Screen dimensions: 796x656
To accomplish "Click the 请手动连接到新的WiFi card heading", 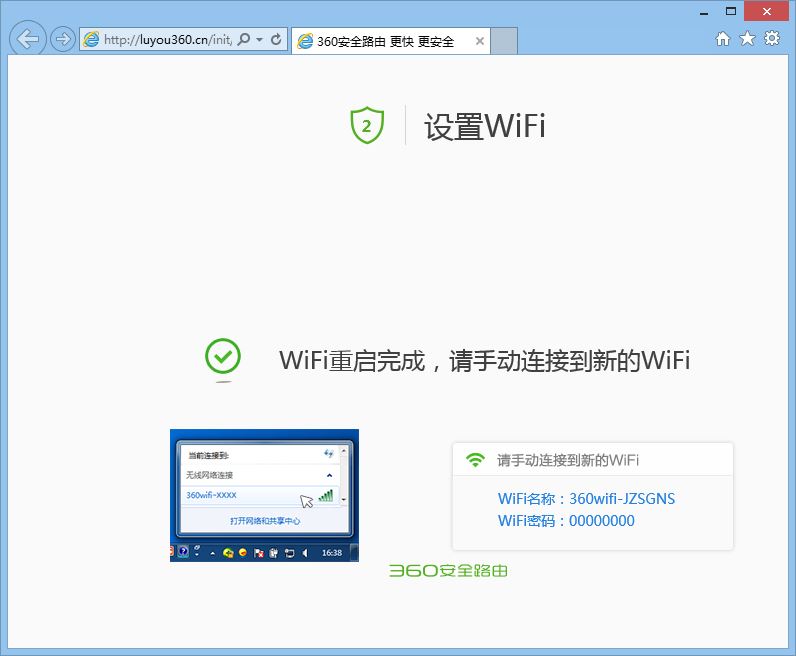I will [568, 461].
